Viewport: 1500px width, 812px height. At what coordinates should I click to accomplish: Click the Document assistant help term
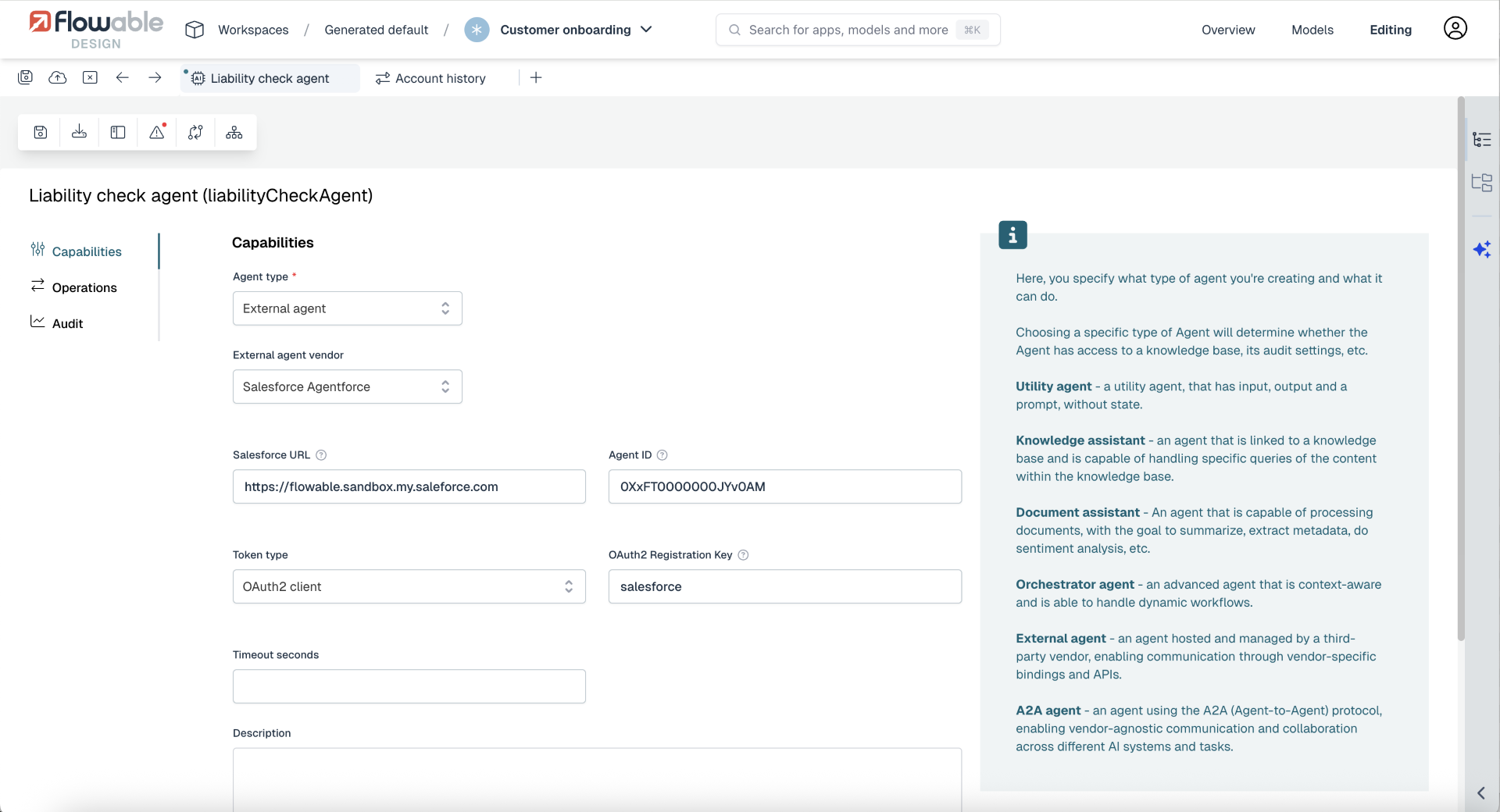(1077, 512)
